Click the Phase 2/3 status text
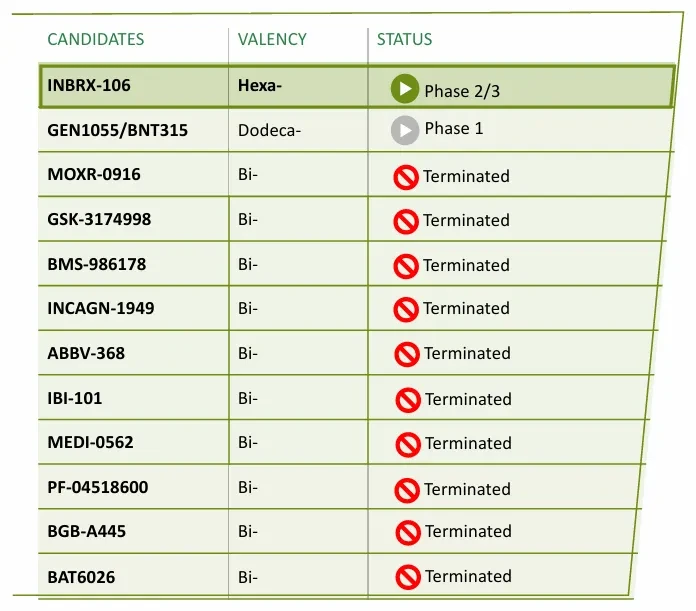 click(x=462, y=91)
